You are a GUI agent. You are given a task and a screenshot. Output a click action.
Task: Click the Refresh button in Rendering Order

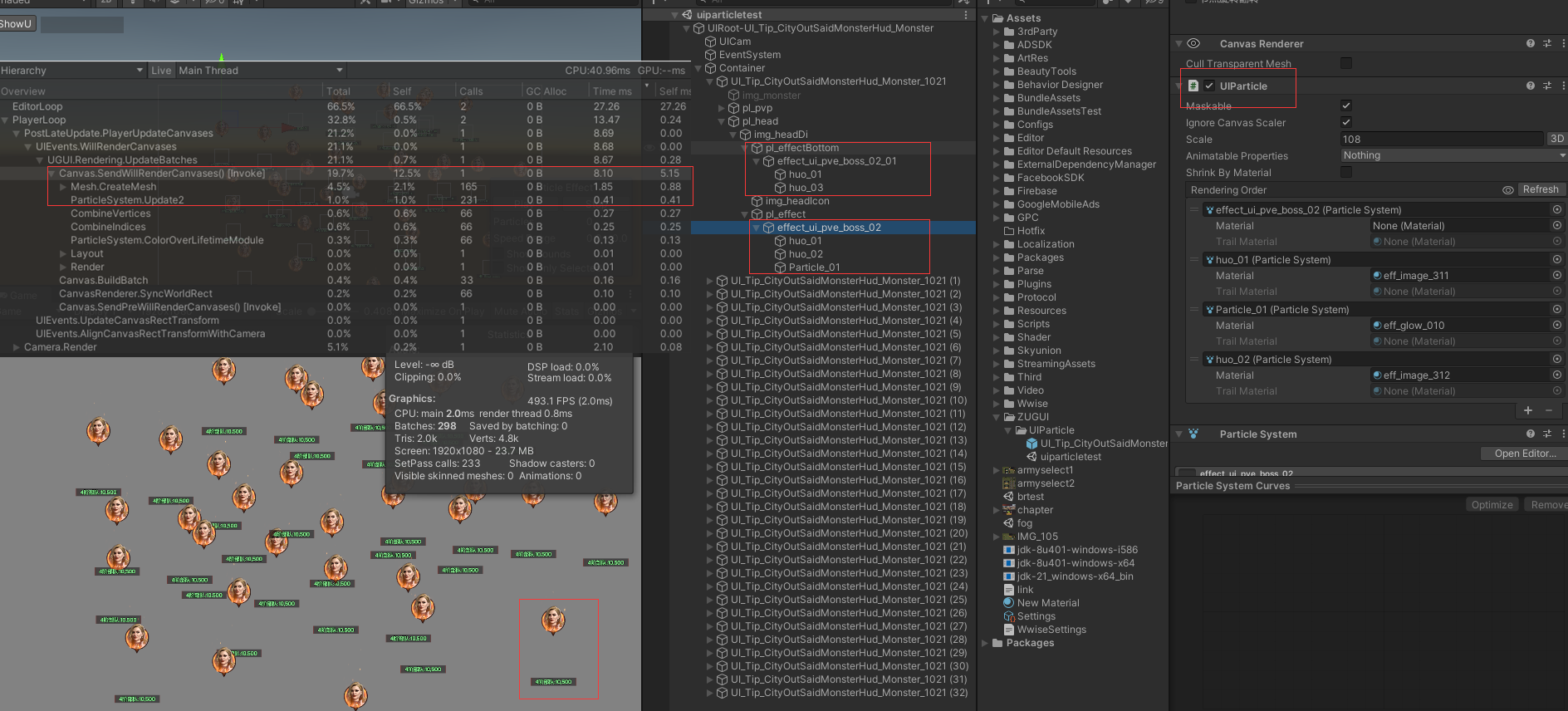(1540, 190)
